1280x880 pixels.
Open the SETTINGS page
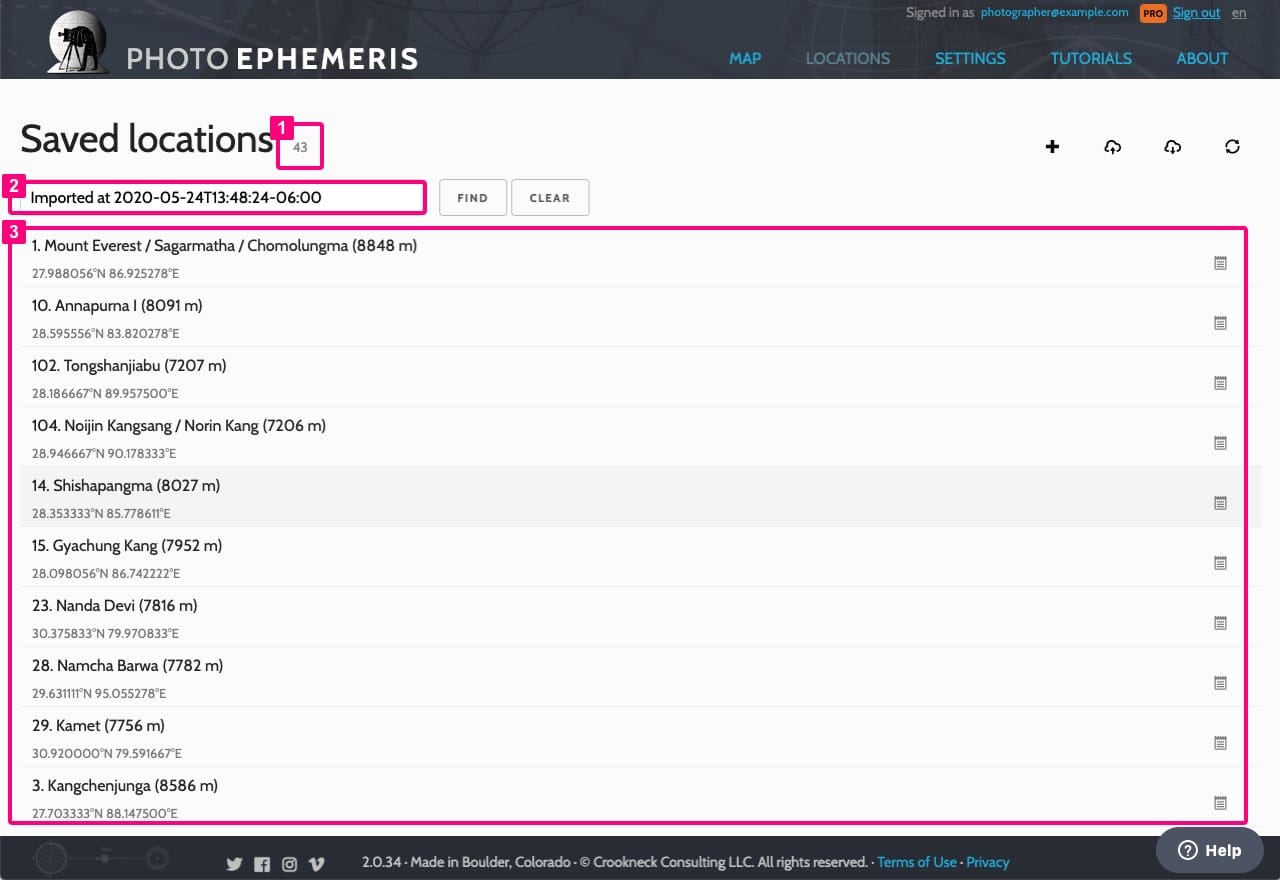[x=970, y=58]
